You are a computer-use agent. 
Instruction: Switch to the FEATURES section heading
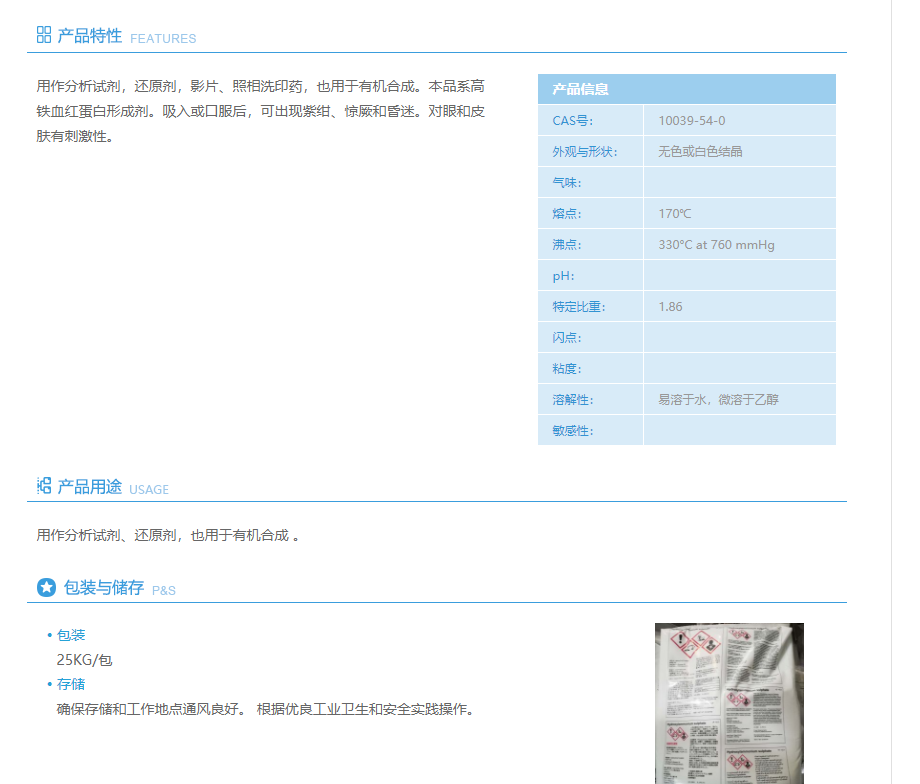tap(162, 39)
